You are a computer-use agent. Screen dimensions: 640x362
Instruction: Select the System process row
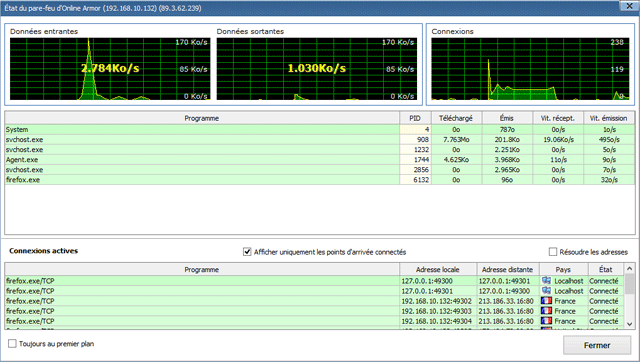point(320,129)
